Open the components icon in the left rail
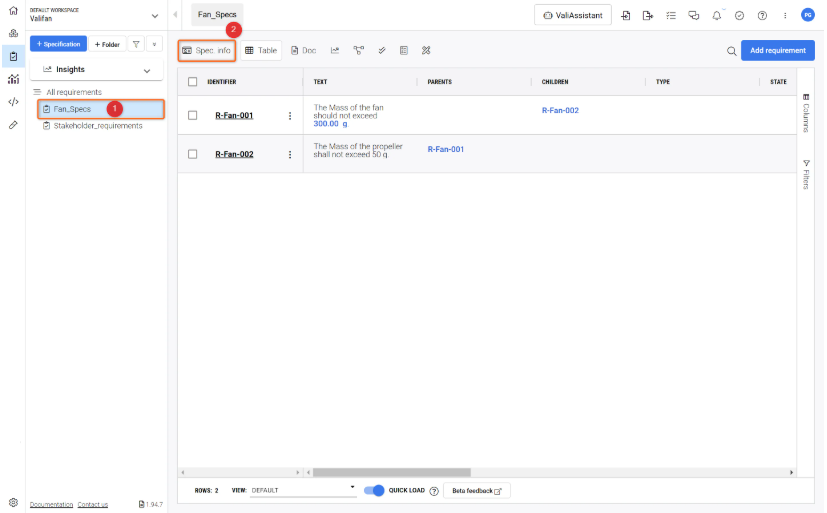This screenshot has width=827, height=513. [x=13, y=33]
